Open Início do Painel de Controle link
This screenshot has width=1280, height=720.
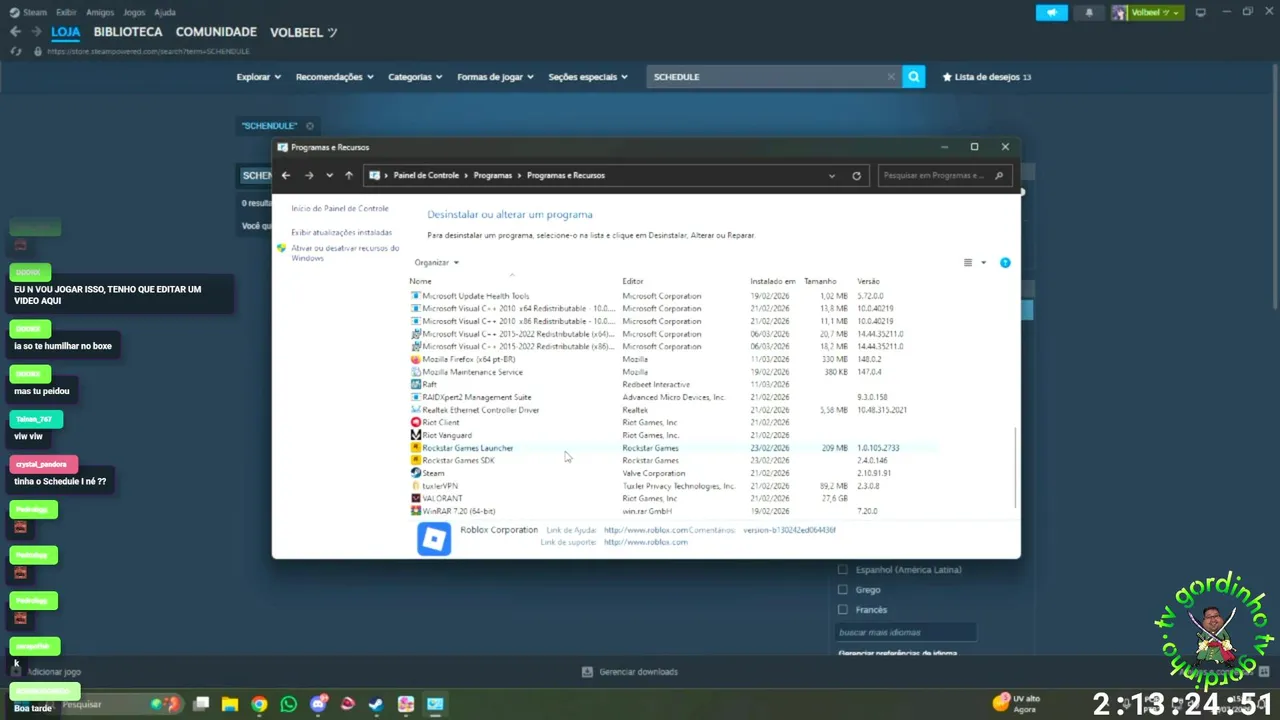coord(340,208)
